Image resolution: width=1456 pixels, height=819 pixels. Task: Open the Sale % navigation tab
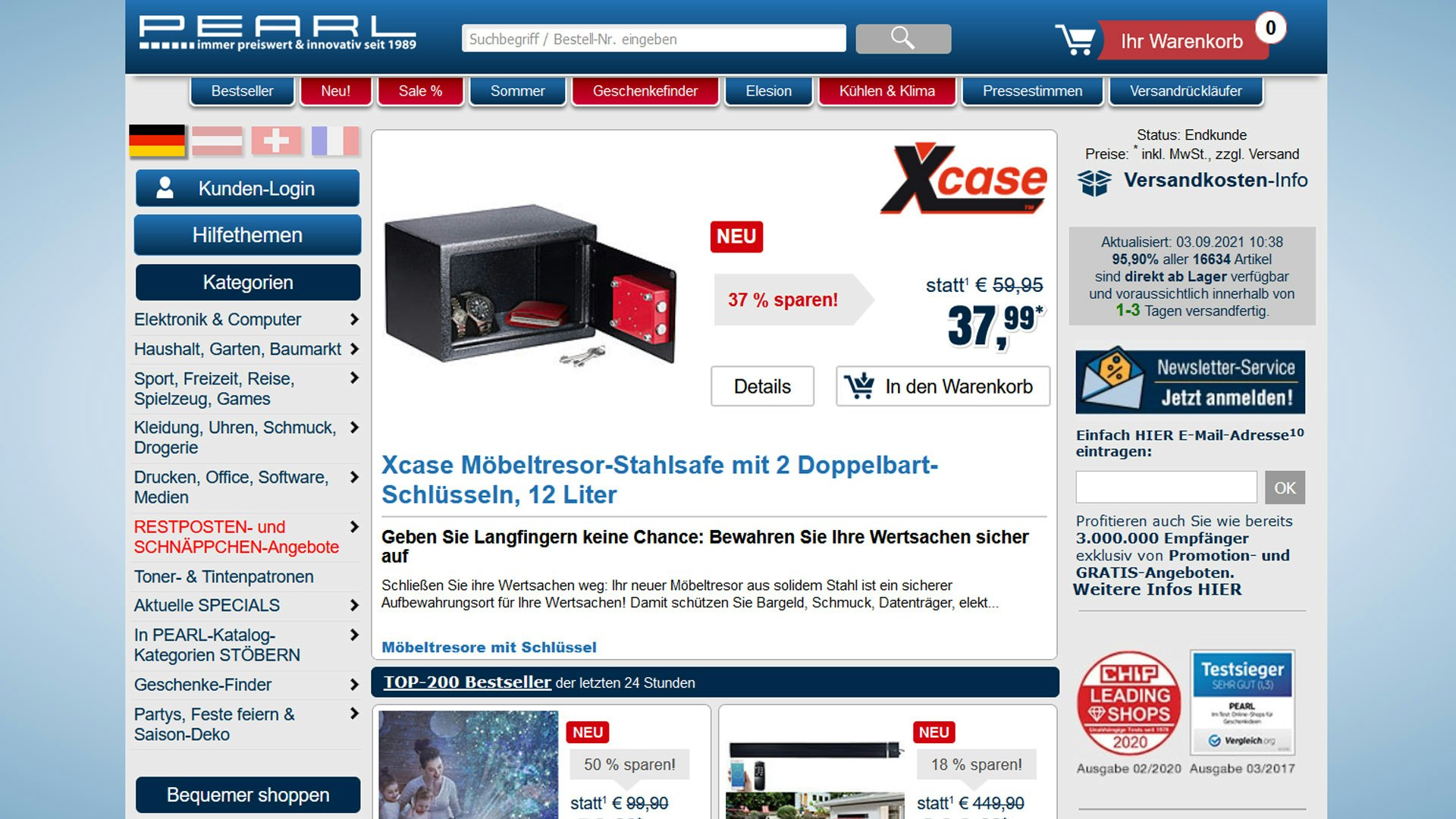pyautogui.click(x=420, y=91)
